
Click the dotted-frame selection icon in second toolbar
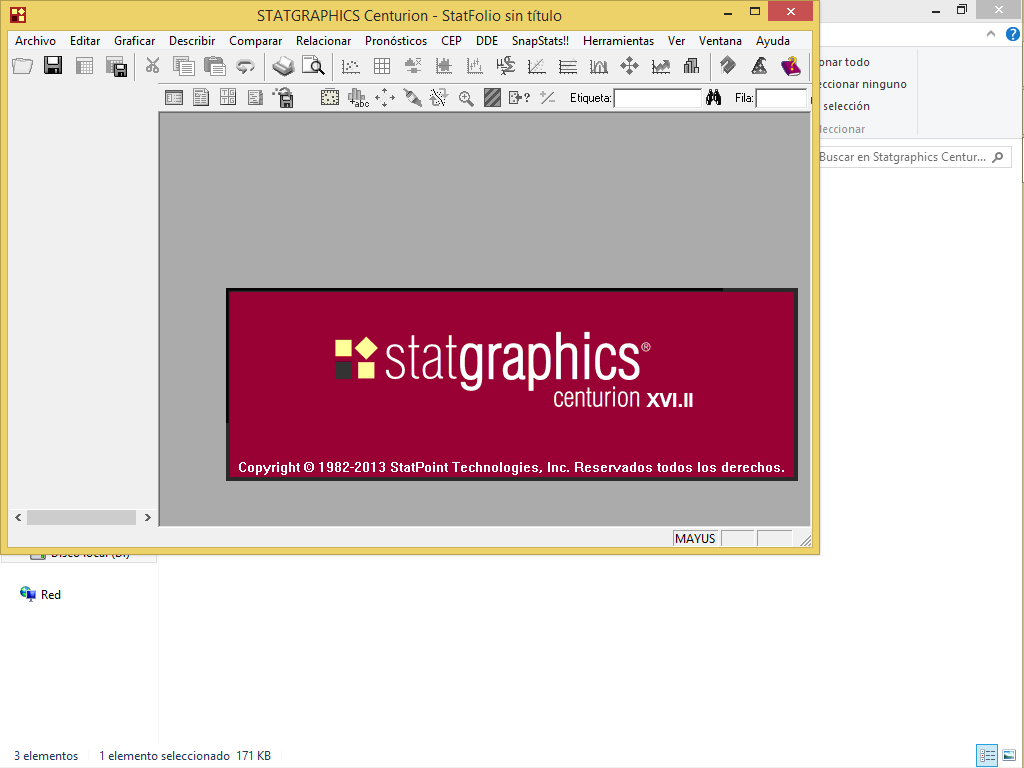(330, 98)
